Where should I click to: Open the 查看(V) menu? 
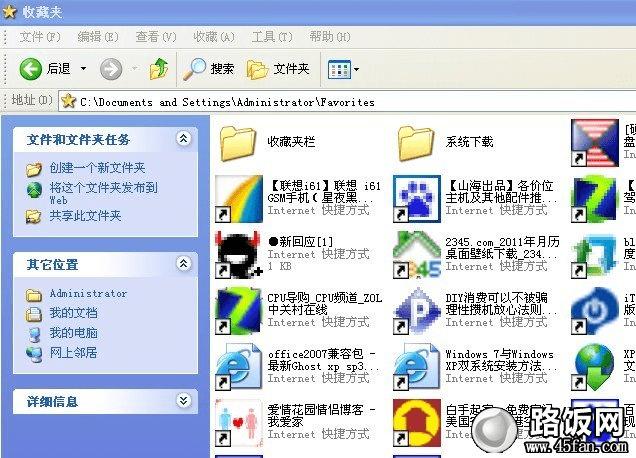pyautogui.click(x=156, y=37)
